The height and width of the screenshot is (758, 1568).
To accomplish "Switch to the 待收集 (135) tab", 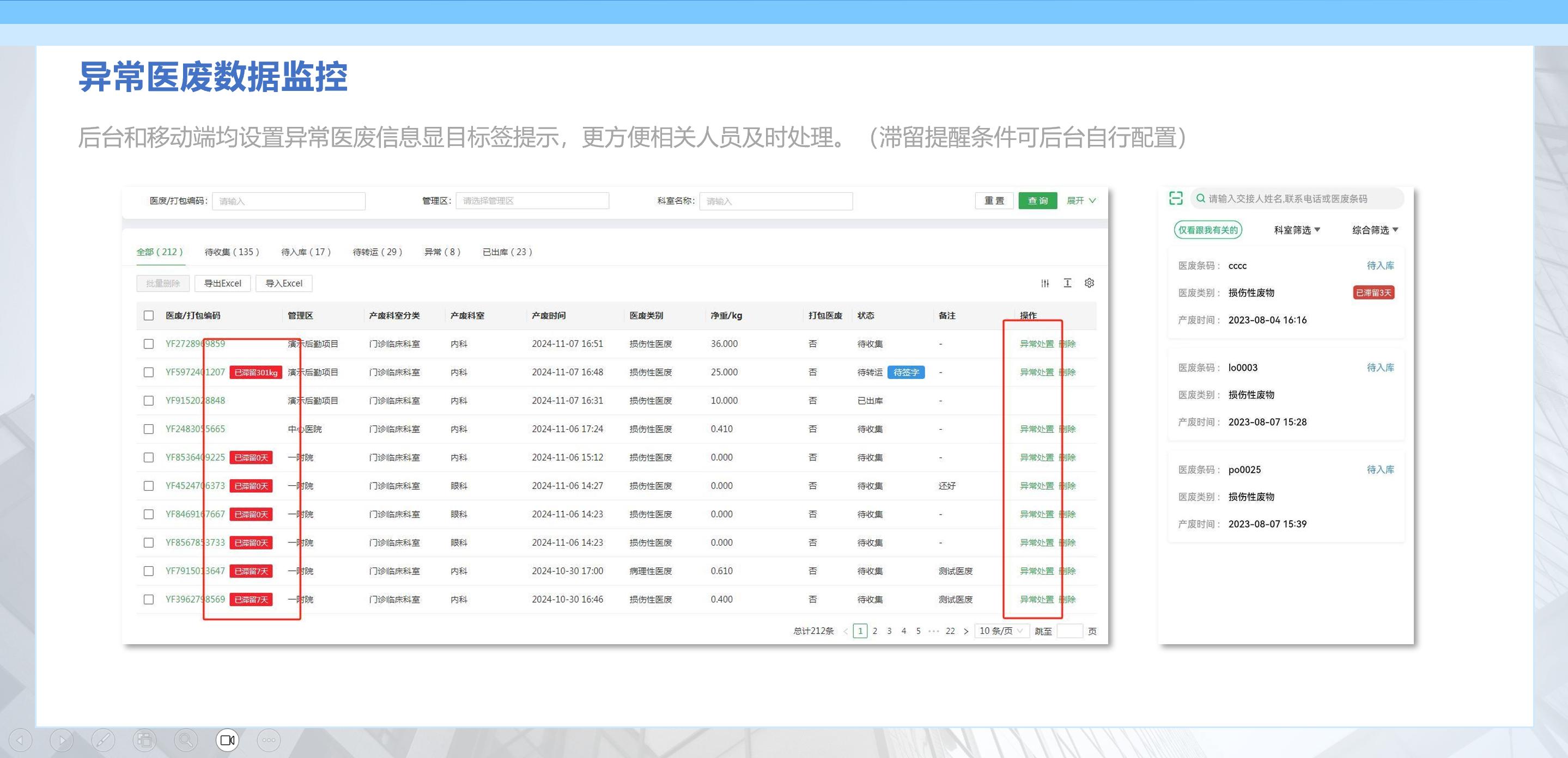I will coord(232,252).
